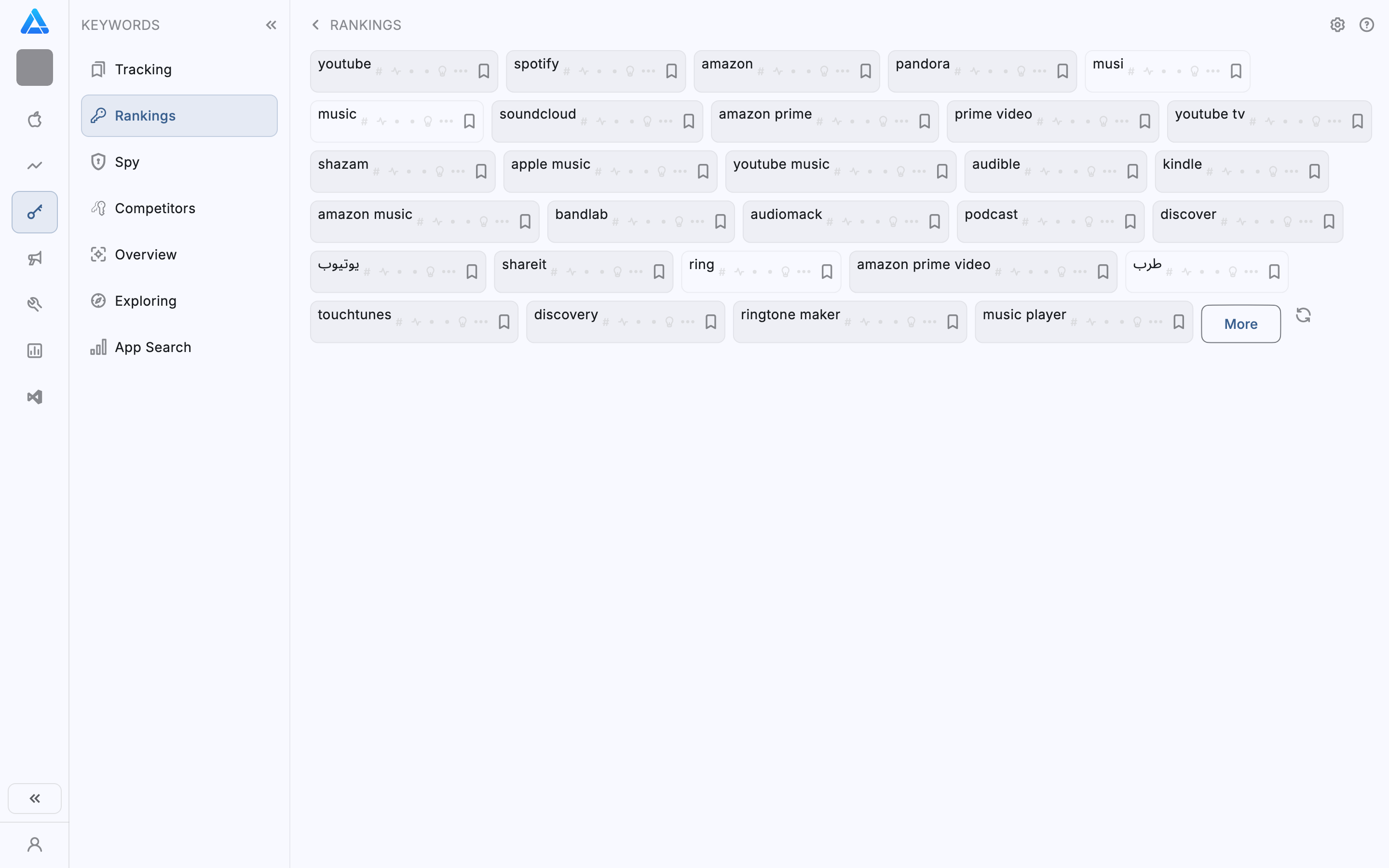Open the megaphone icon in left rail
Viewport: 1389px width, 868px height.
(34, 258)
